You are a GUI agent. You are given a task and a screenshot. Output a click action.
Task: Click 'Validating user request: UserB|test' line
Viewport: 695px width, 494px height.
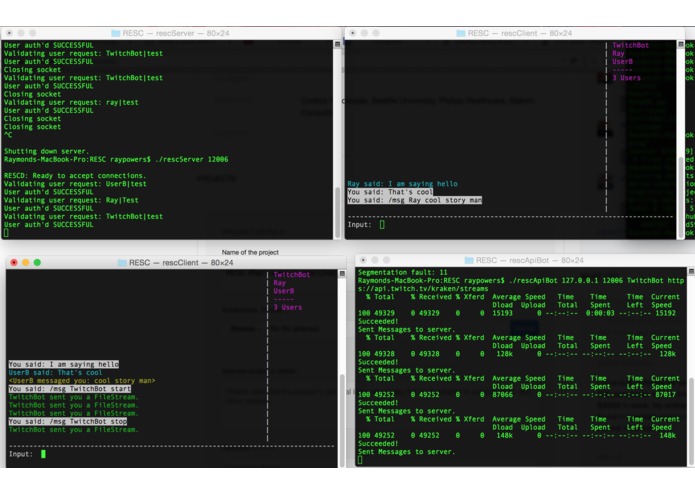(75, 184)
